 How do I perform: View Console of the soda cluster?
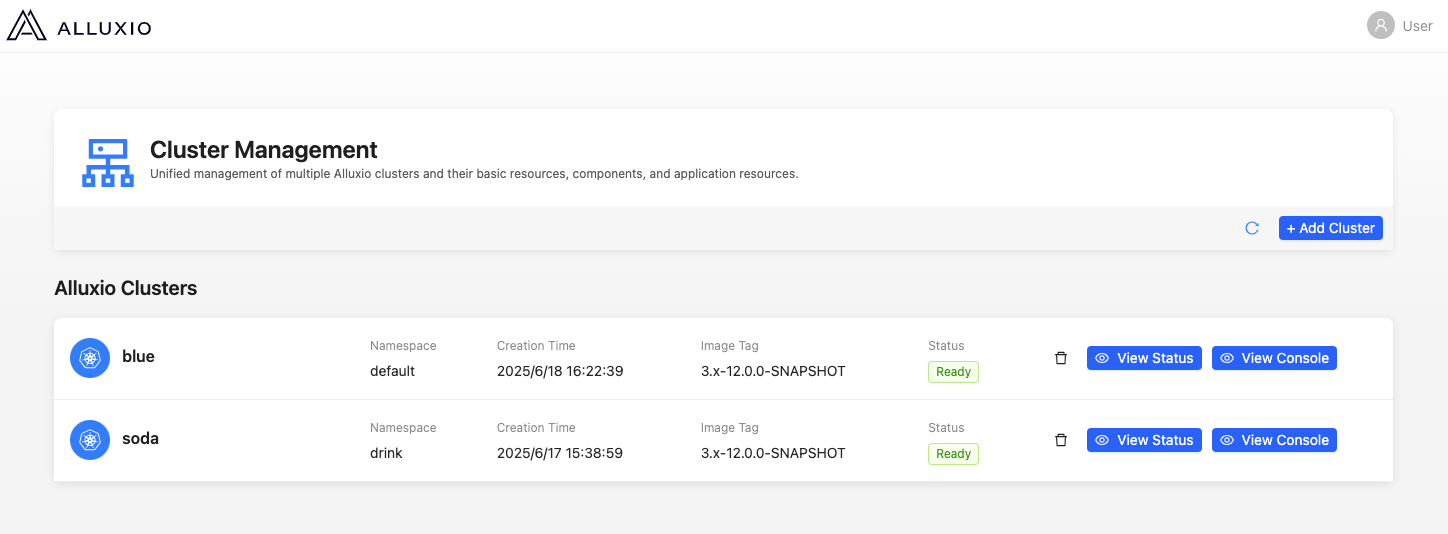1274,440
